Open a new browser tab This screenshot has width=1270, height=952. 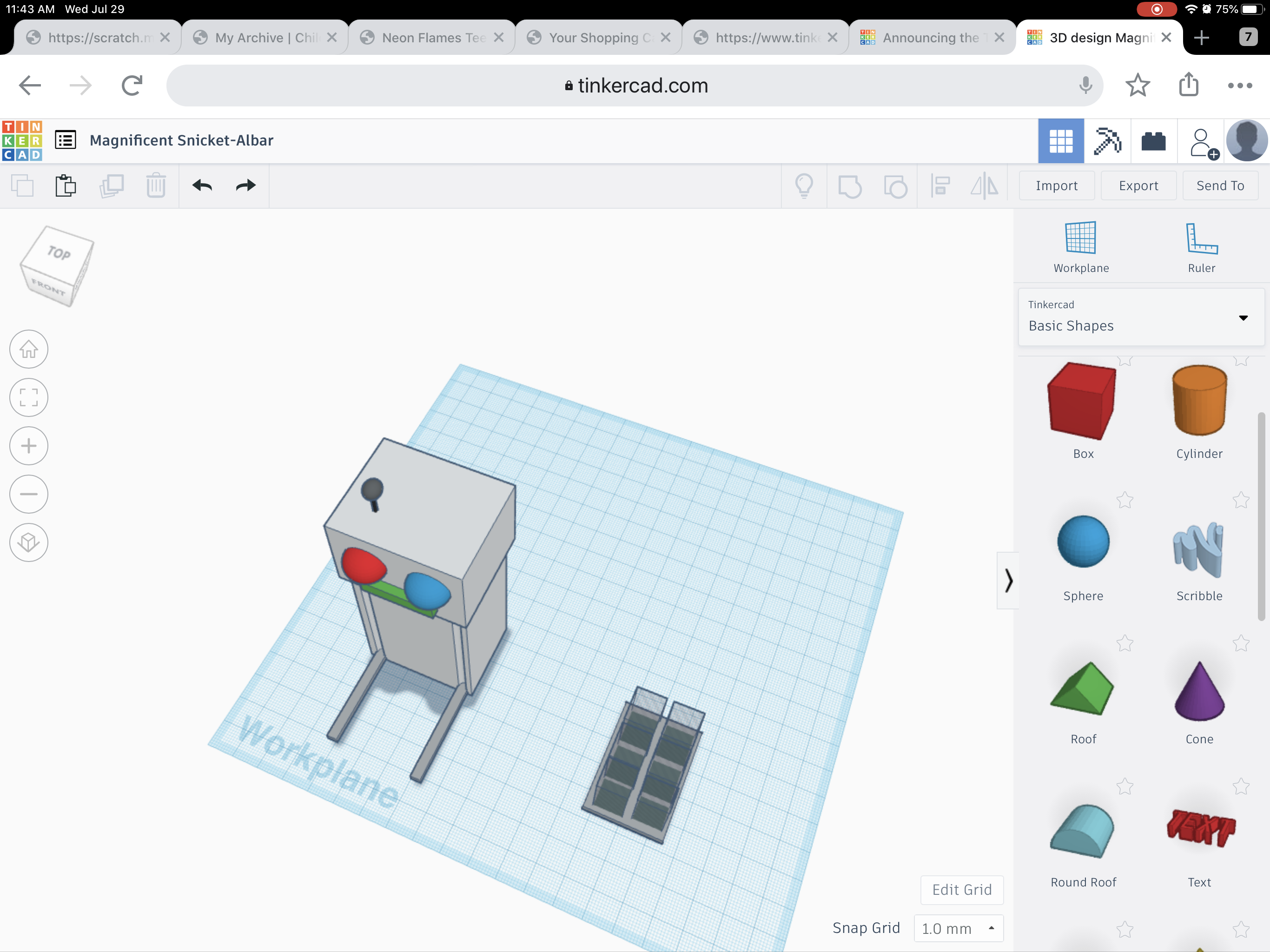[1201, 37]
